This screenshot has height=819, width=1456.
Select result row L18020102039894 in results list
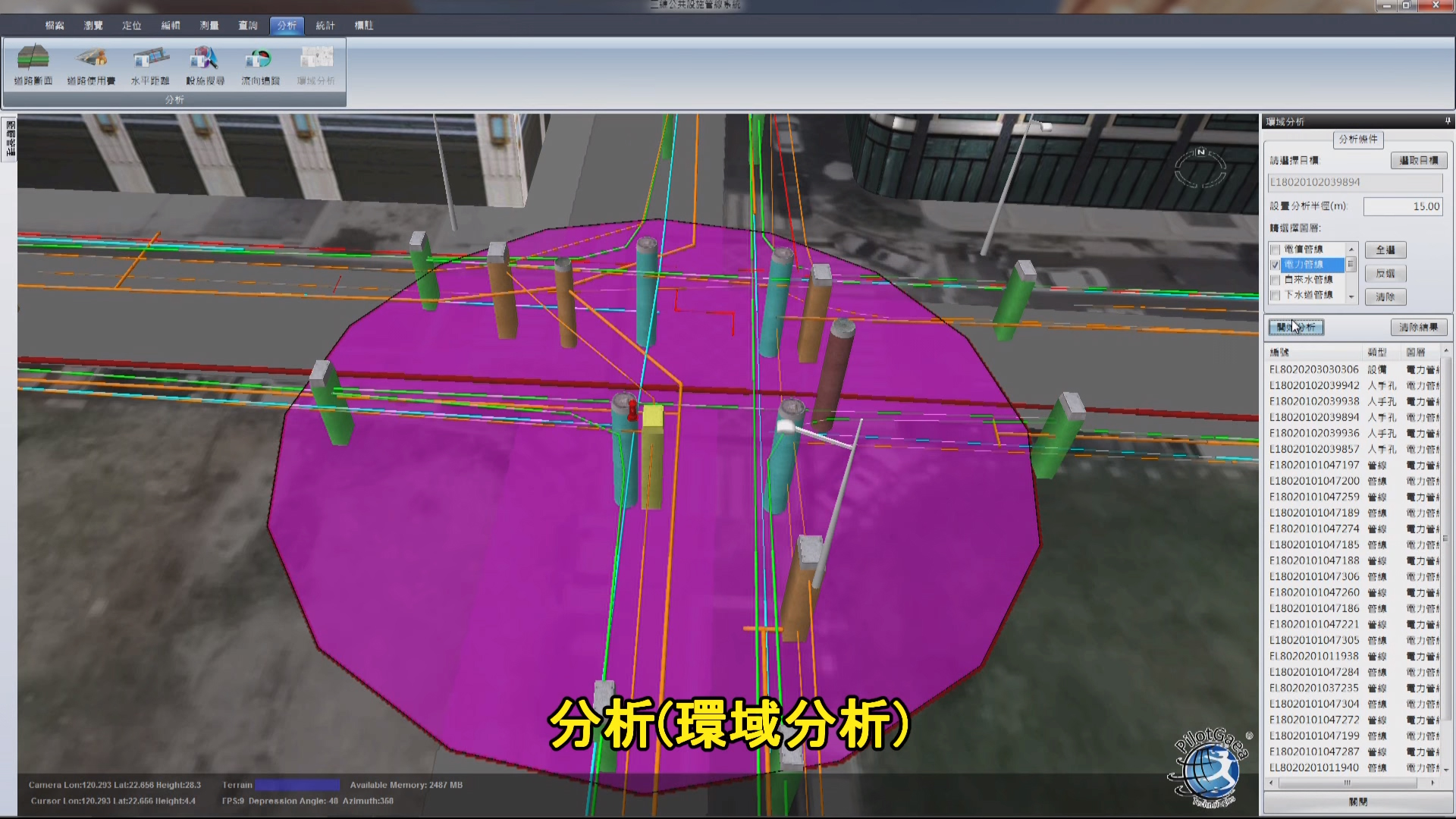point(1354,417)
